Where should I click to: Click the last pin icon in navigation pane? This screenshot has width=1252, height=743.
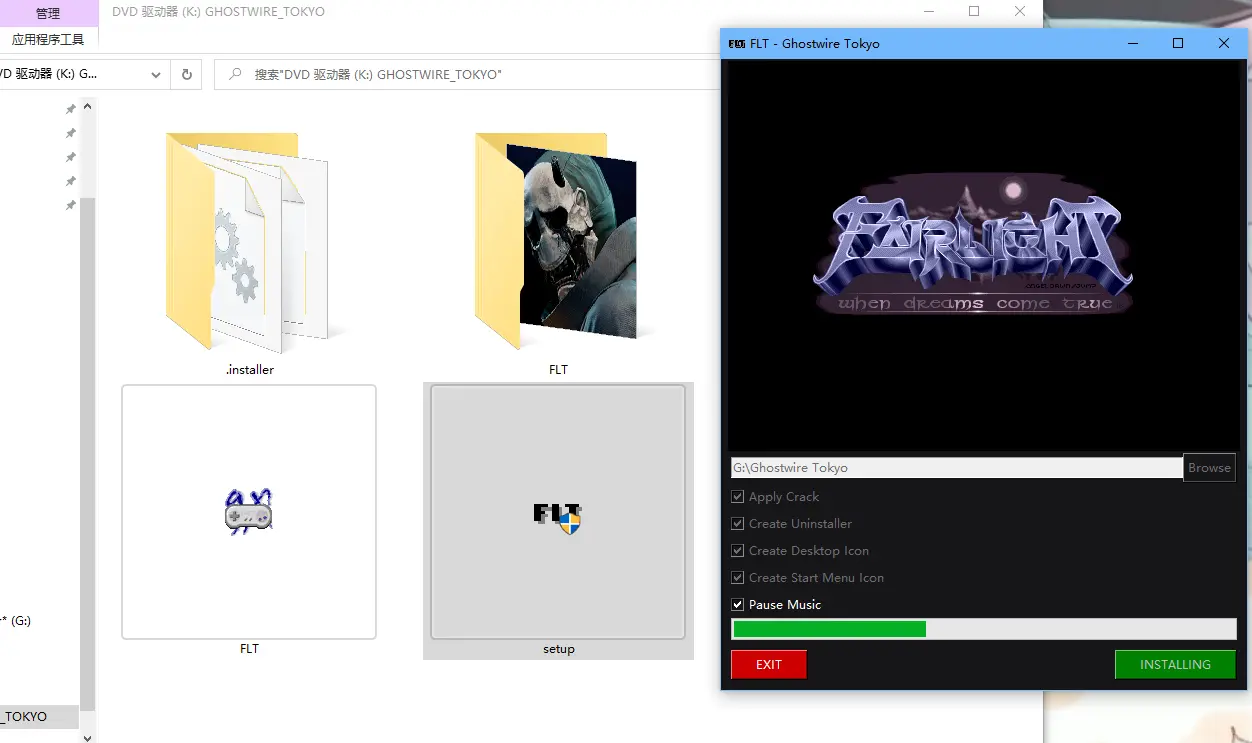pyautogui.click(x=70, y=205)
